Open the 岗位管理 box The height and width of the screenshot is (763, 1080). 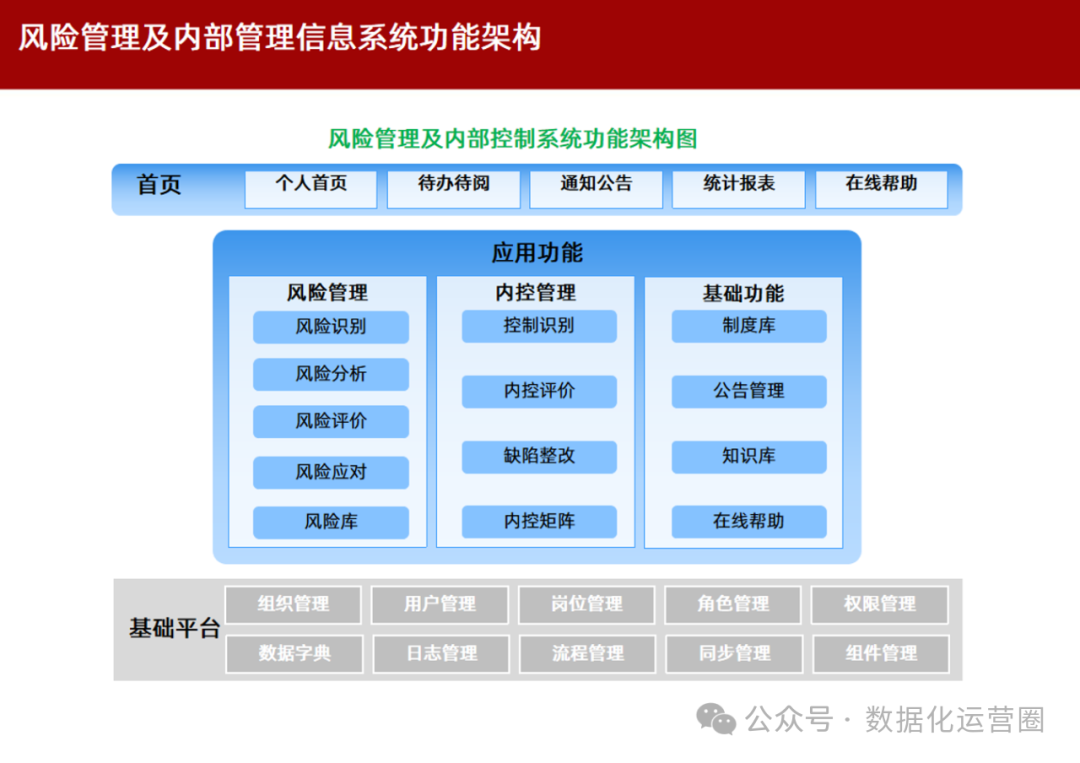point(587,605)
